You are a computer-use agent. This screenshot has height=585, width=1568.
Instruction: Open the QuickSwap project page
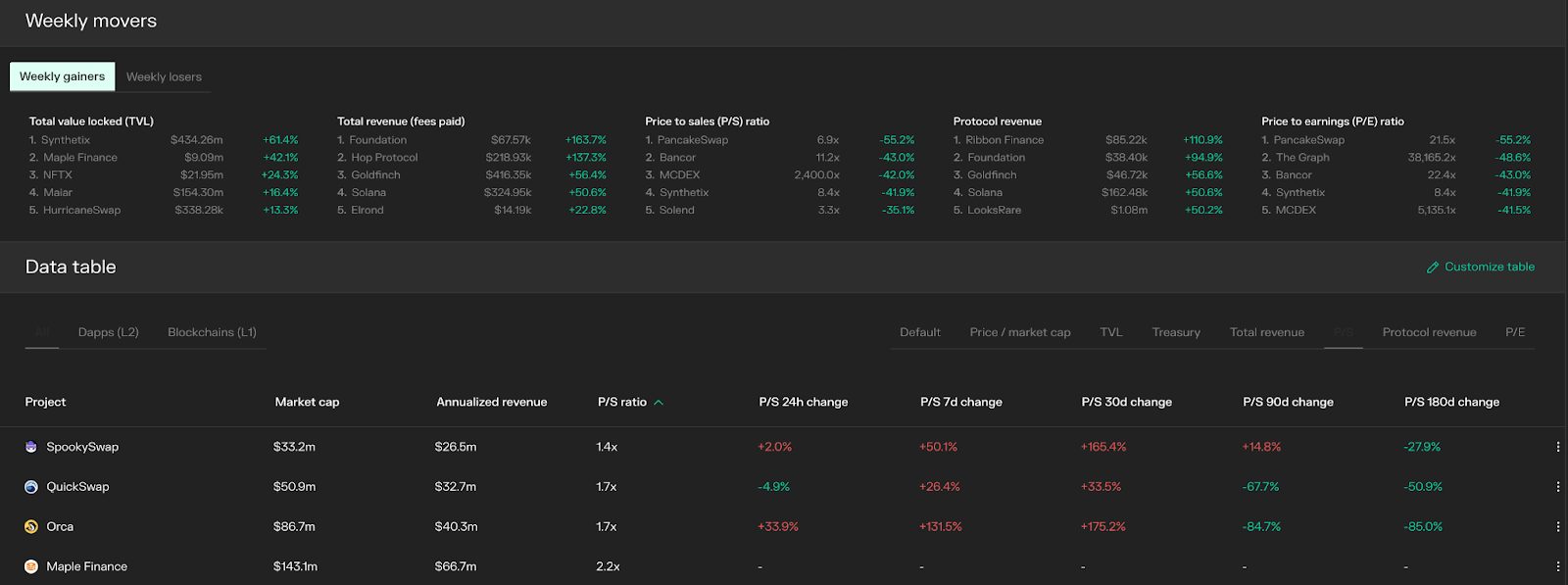77,487
